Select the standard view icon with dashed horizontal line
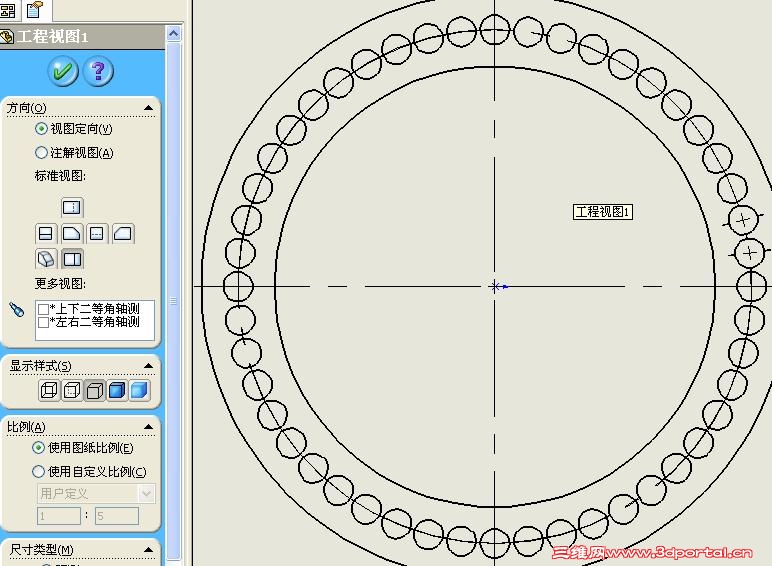This screenshot has width=772, height=566. 97,233
